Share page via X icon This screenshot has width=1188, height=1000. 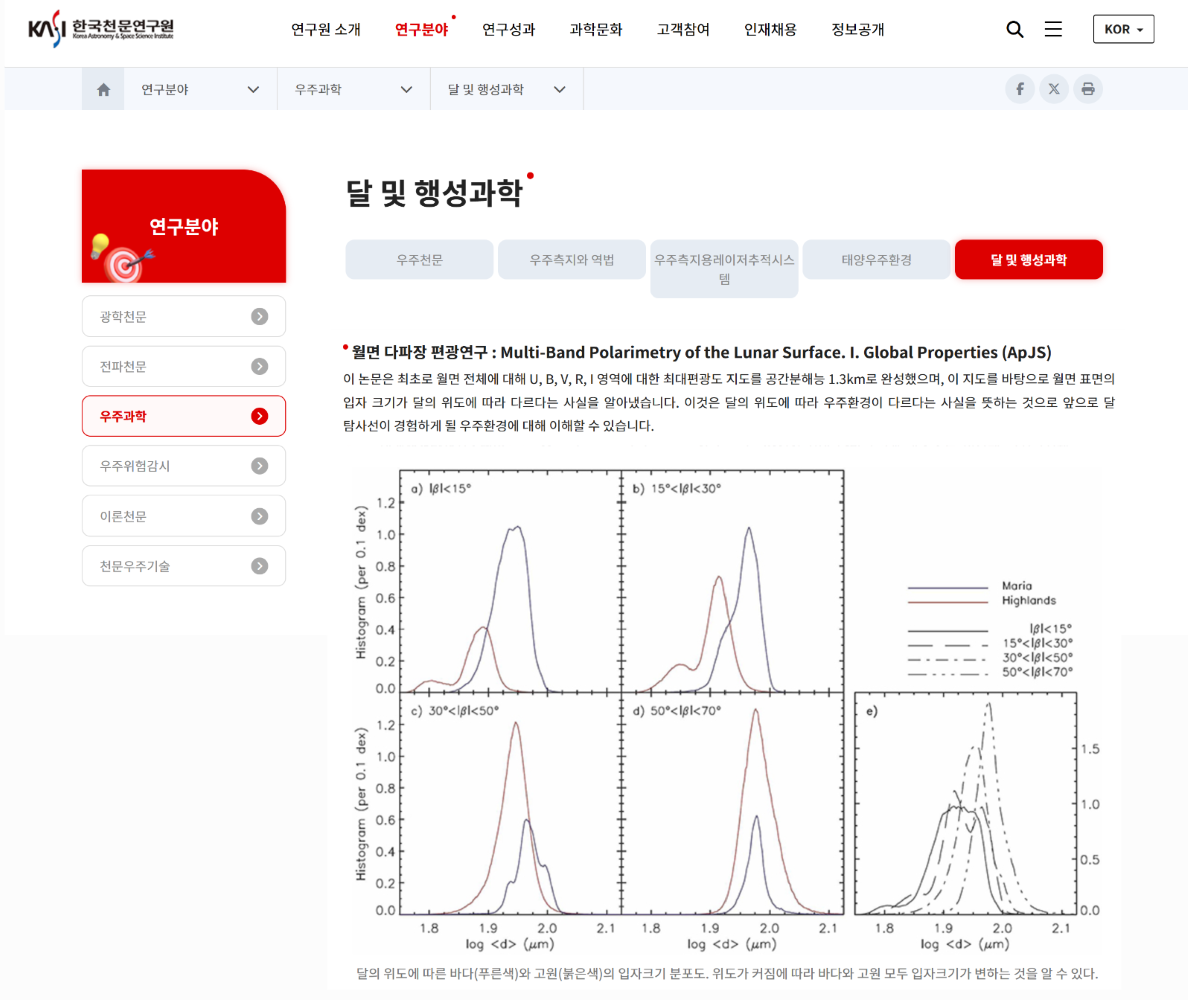[x=1053, y=89]
